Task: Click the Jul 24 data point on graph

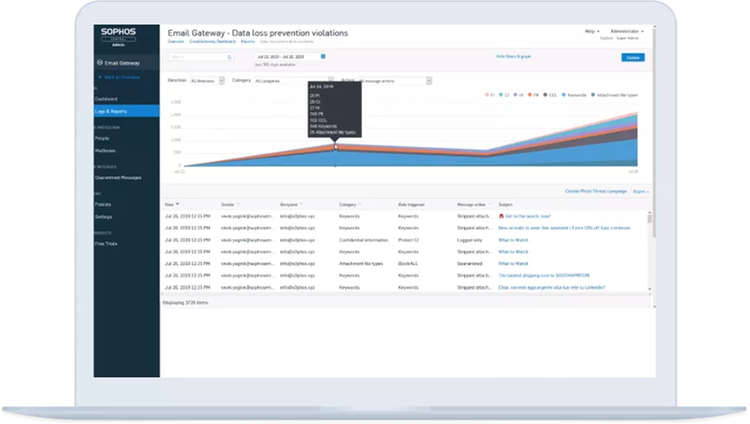Action: (335, 147)
